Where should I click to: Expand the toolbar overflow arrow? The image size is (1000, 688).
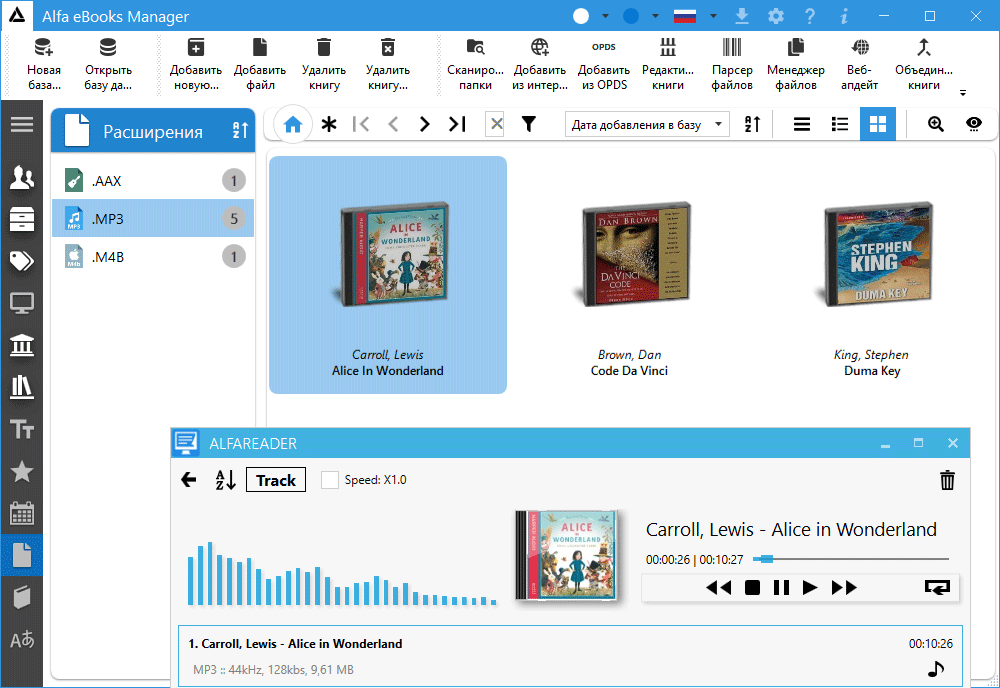(962, 93)
